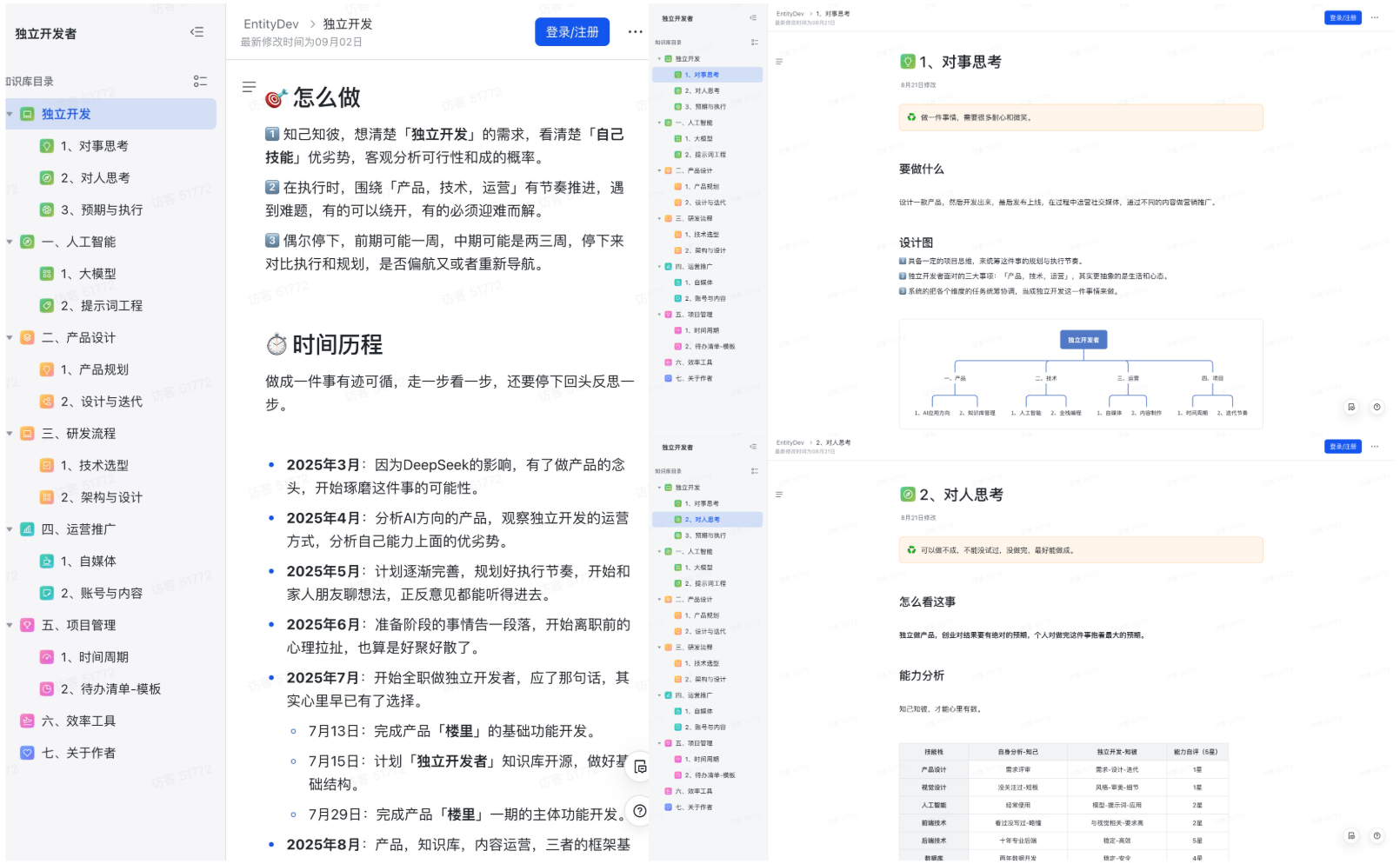Open 1、技术选型 in the large sidebar tree
This screenshot has width=1400, height=864.
pos(94,465)
